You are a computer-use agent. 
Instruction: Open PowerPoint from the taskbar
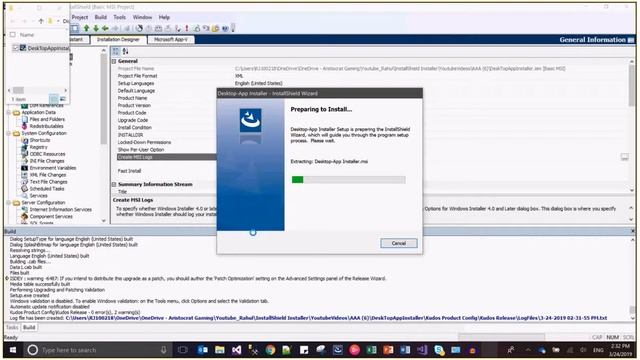388,350
